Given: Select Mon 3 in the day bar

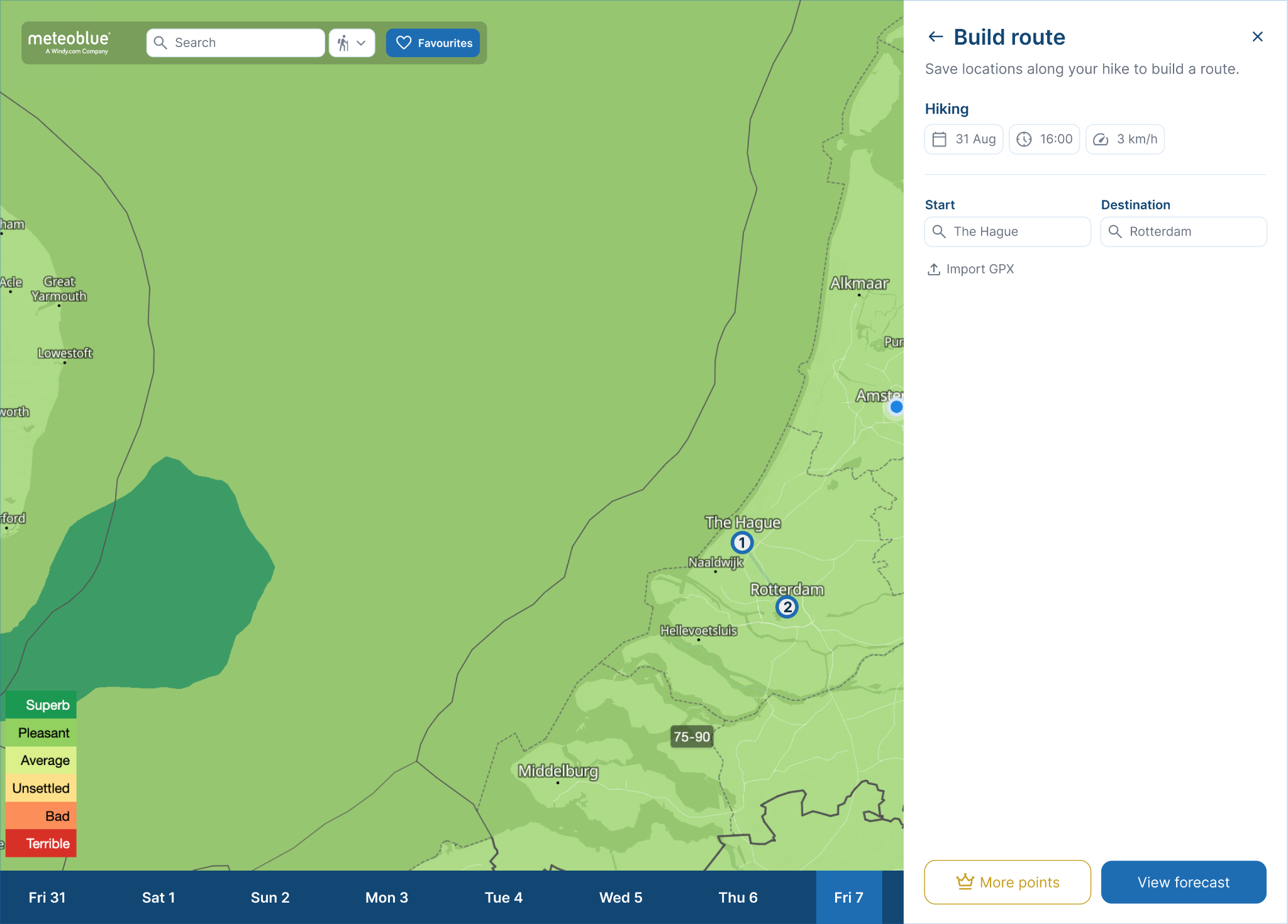Looking at the screenshot, I should 387,898.
